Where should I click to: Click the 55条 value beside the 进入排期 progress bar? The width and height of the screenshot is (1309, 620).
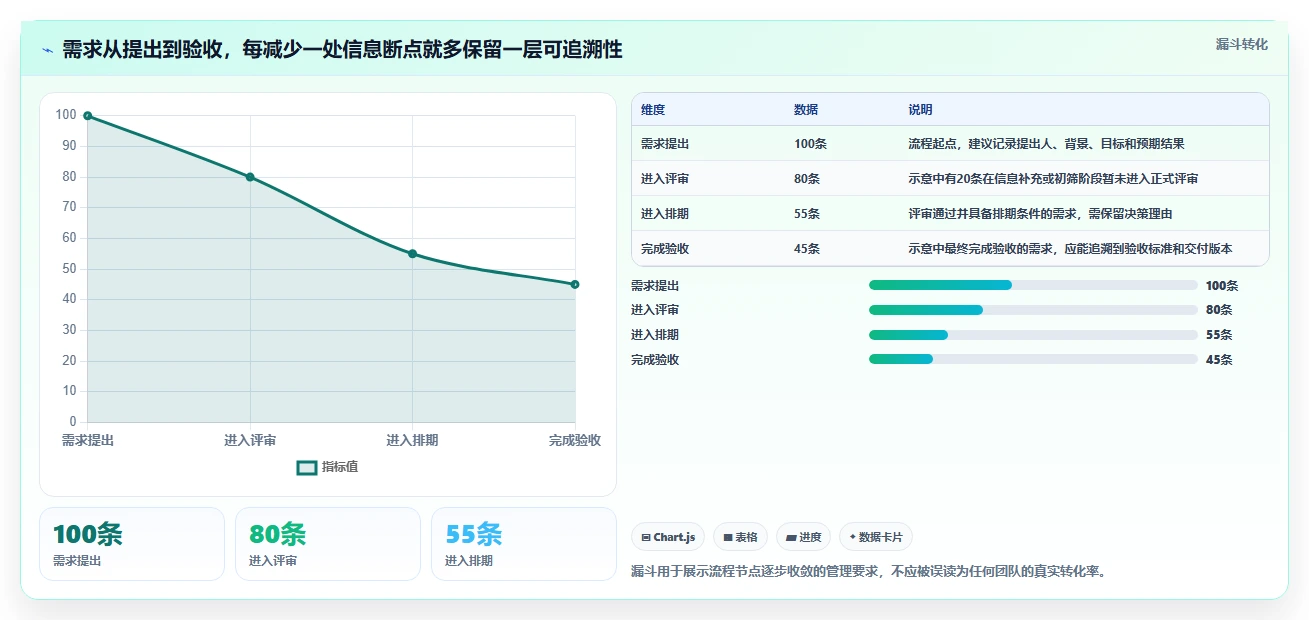[x=1219, y=335]
